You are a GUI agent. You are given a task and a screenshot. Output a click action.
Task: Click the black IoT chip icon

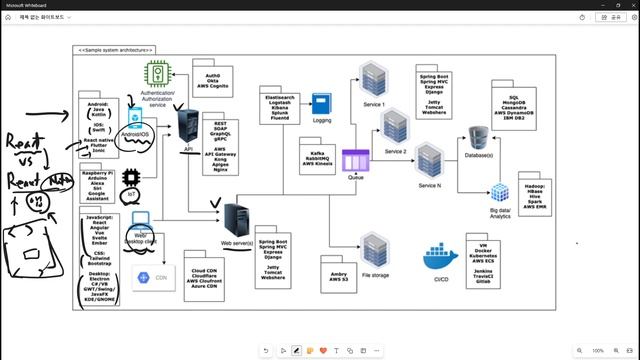click(131, 178)
